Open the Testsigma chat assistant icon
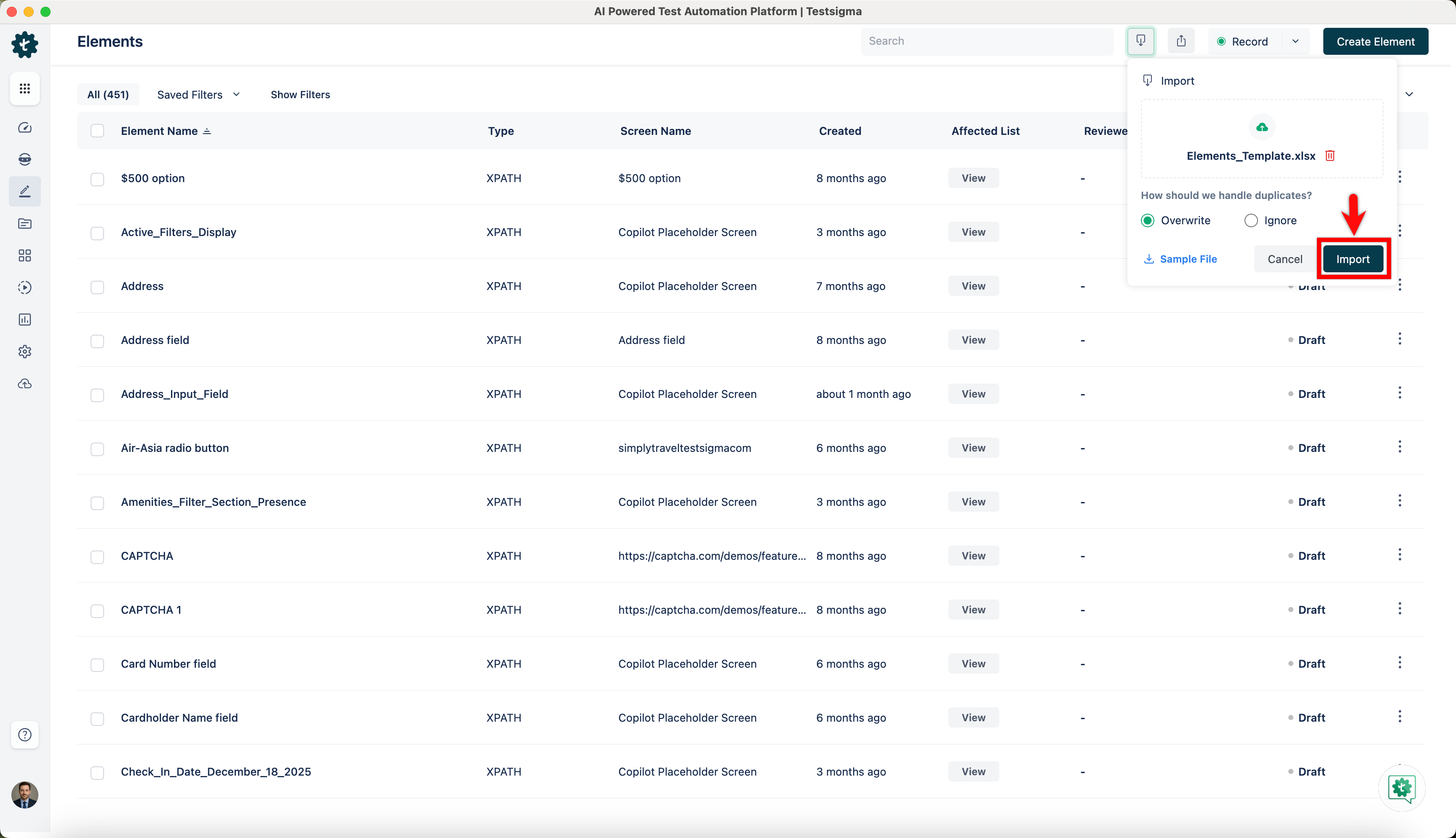This screenshot has height=838, width=1456. (x=1401, y=788)
